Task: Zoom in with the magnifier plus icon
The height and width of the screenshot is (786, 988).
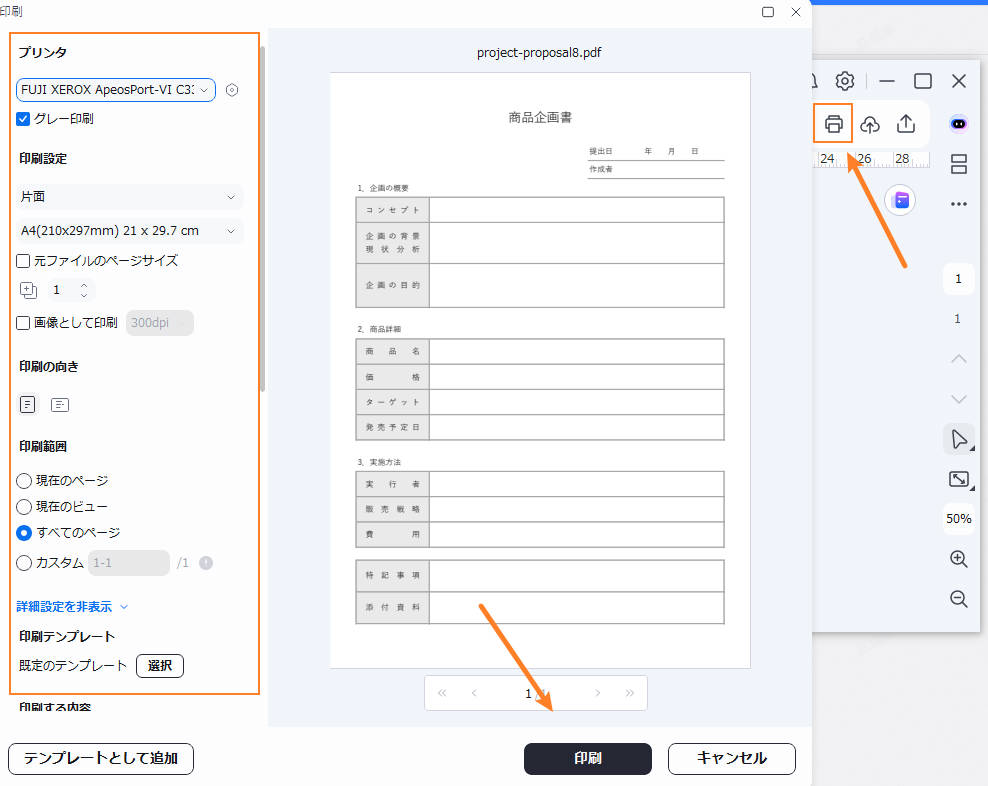Action: 958,559
